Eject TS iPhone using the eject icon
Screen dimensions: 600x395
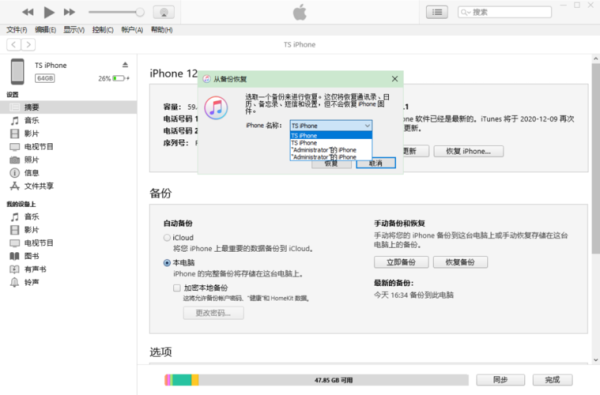[x=125, y=65]
